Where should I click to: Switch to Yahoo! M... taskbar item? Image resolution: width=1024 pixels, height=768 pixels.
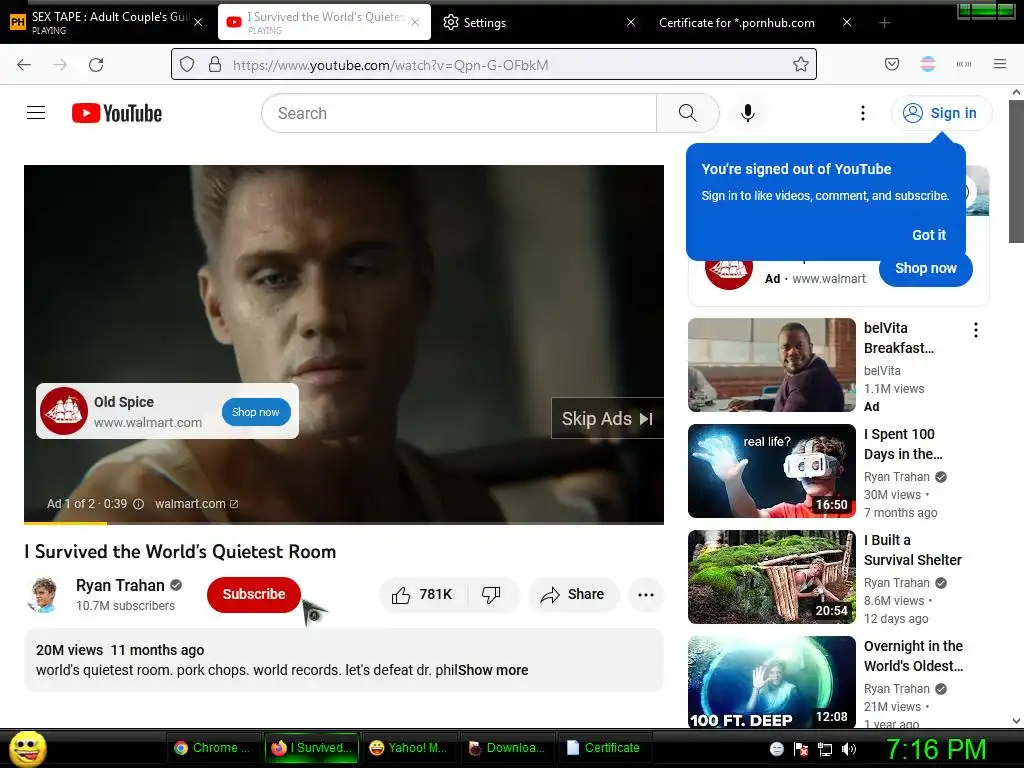point(409,748)
